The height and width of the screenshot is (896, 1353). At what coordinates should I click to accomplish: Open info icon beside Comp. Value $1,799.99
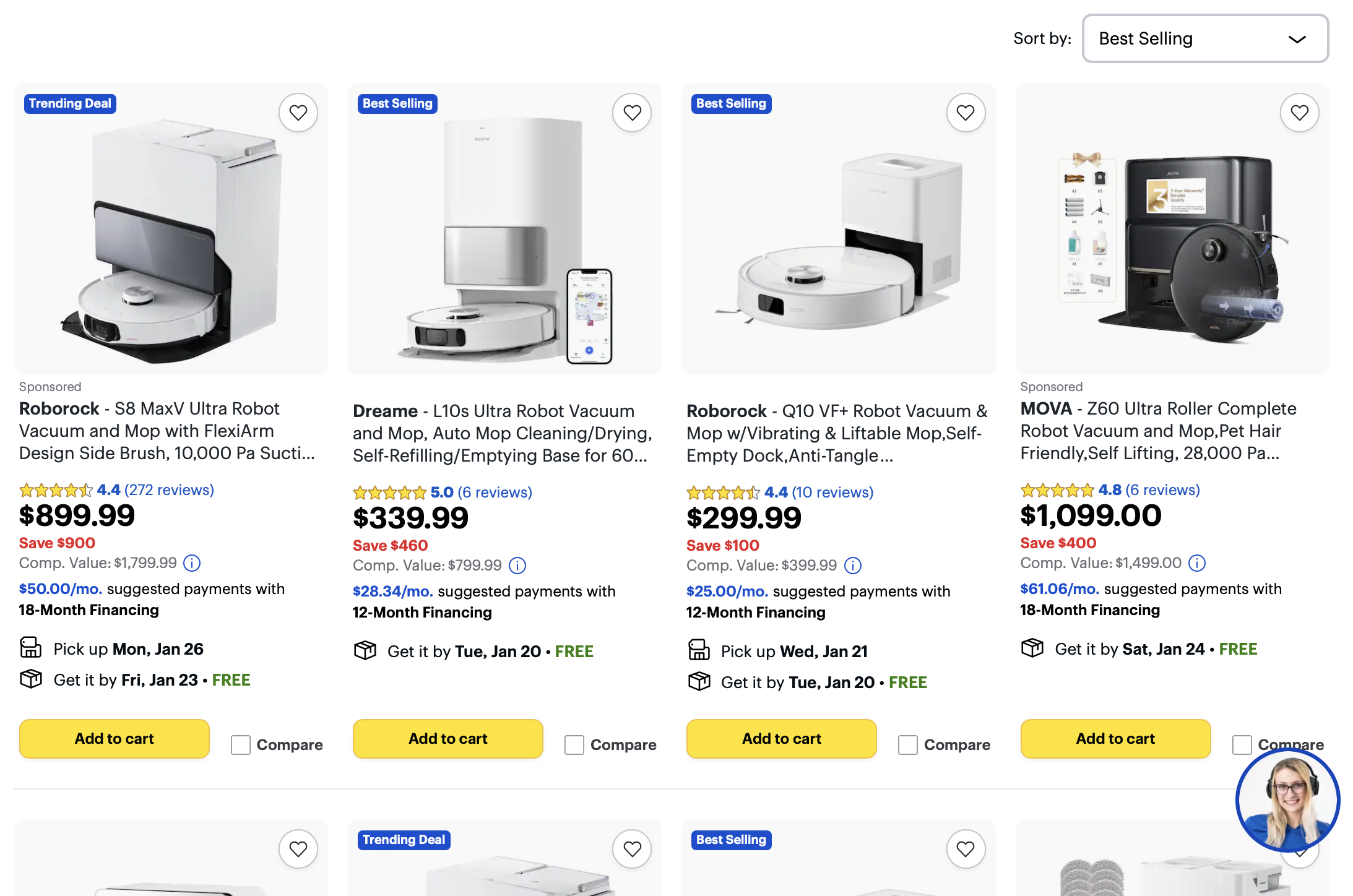click(192, 563)
